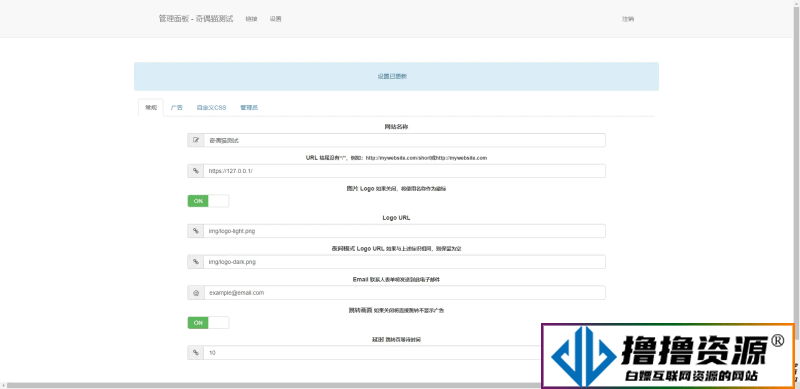The width and height of the screenshot is (800, 389).
Task: Click the Email field label text
Action: [x=361, y=280]
